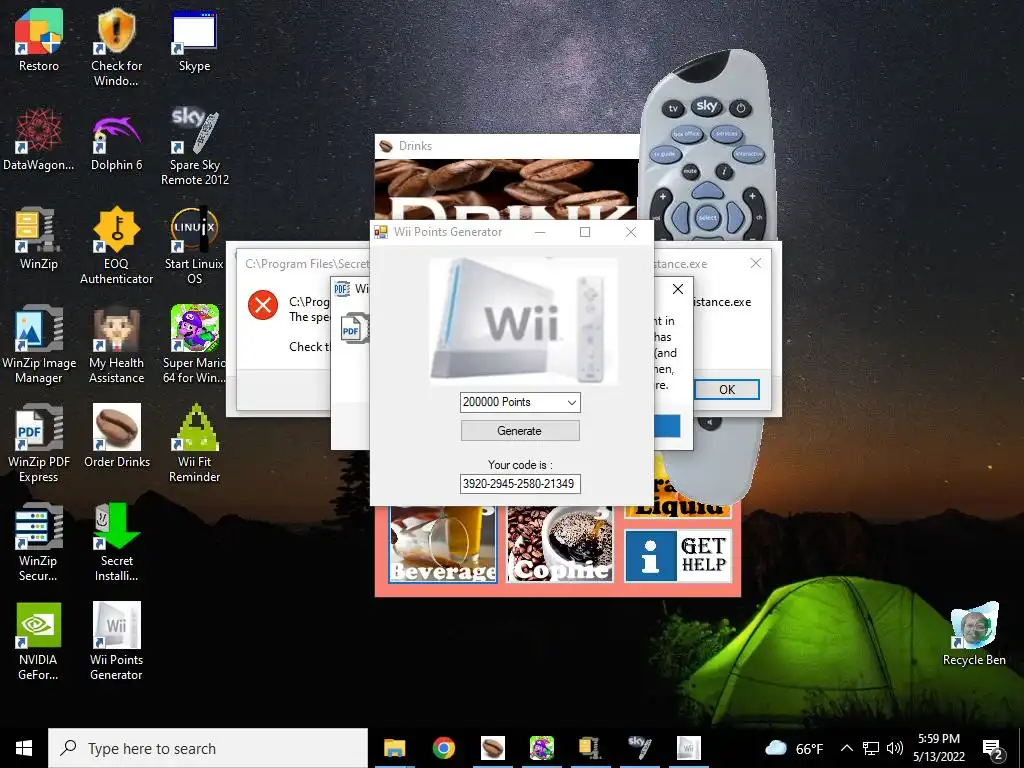Click the Wii console picture
Screen dimensions: 1024x768
pos(524,321)
